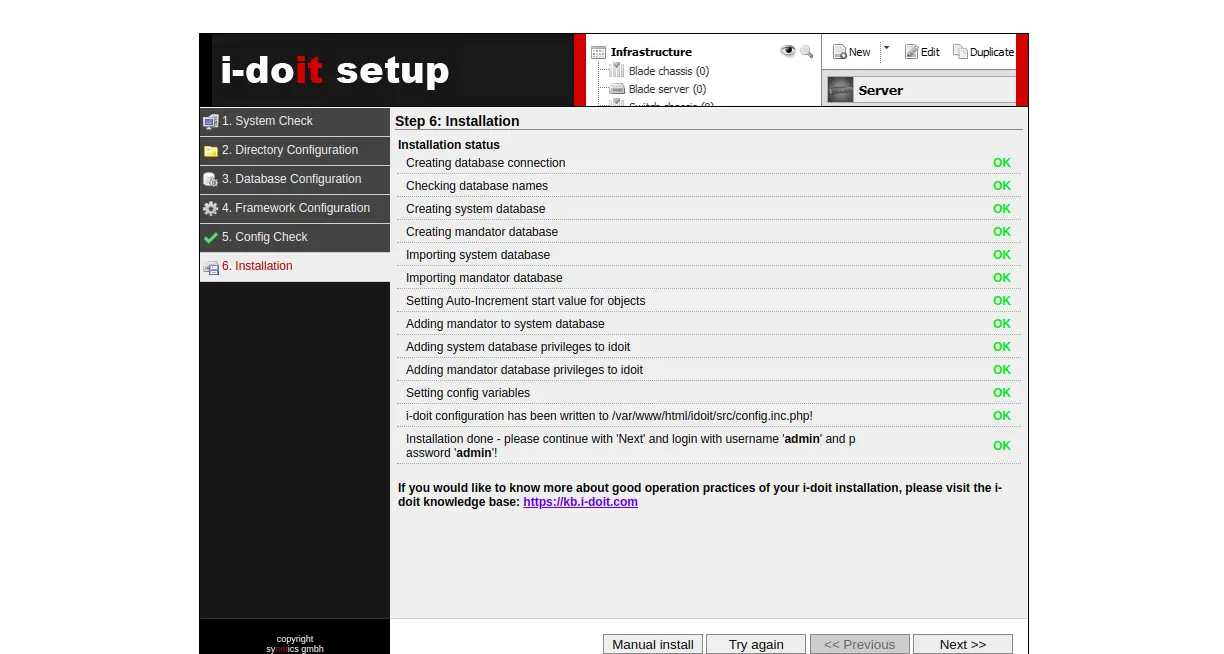Click the New object icon in banner
Screen dimensions: 1224x654
coord(840,52)
